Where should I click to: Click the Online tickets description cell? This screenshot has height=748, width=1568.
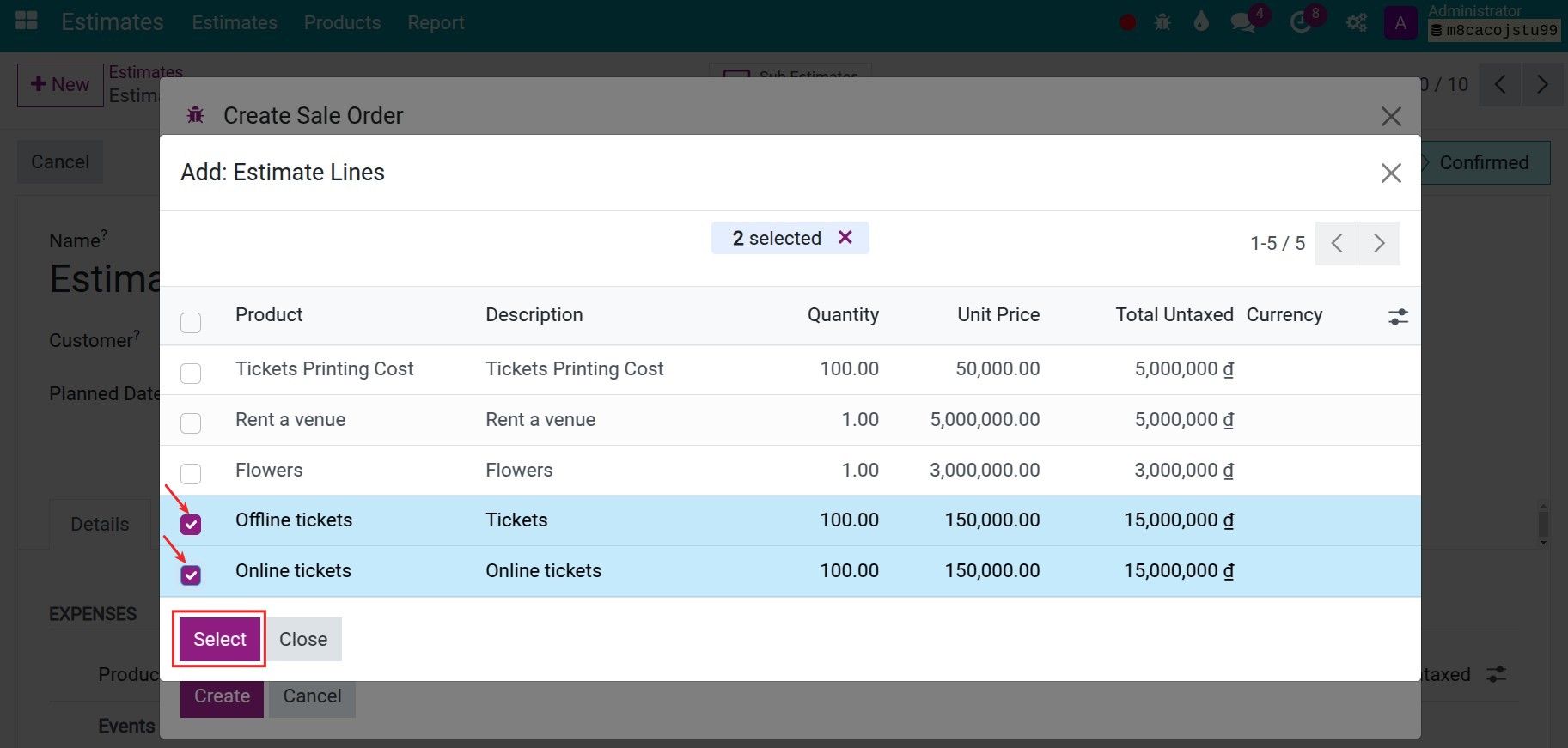[x=543, y=570]
